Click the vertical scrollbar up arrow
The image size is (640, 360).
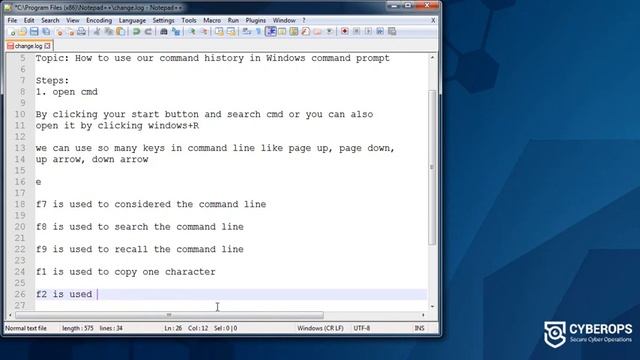[432, 58]
